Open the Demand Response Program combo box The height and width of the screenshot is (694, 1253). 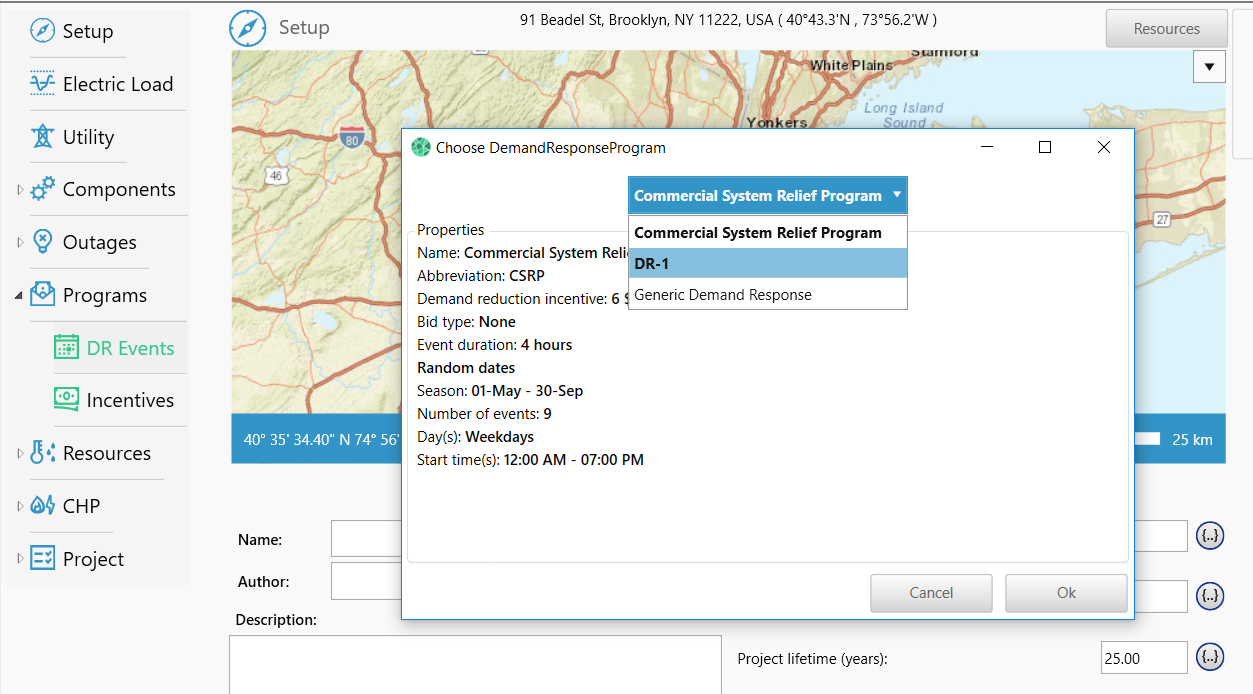(767, 196)
